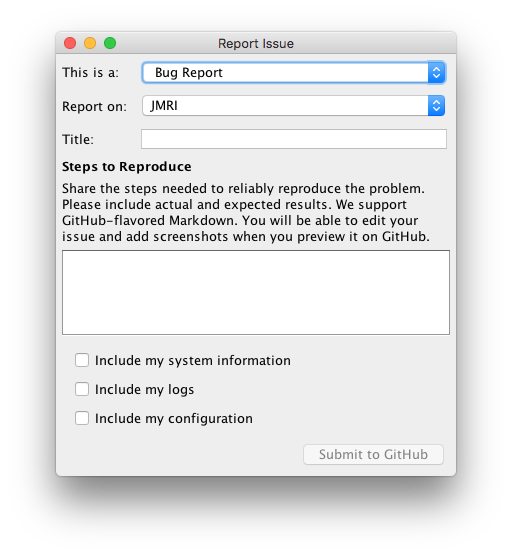
Task: Click the Submit to GitHub button
Action: tap(373, 455)
